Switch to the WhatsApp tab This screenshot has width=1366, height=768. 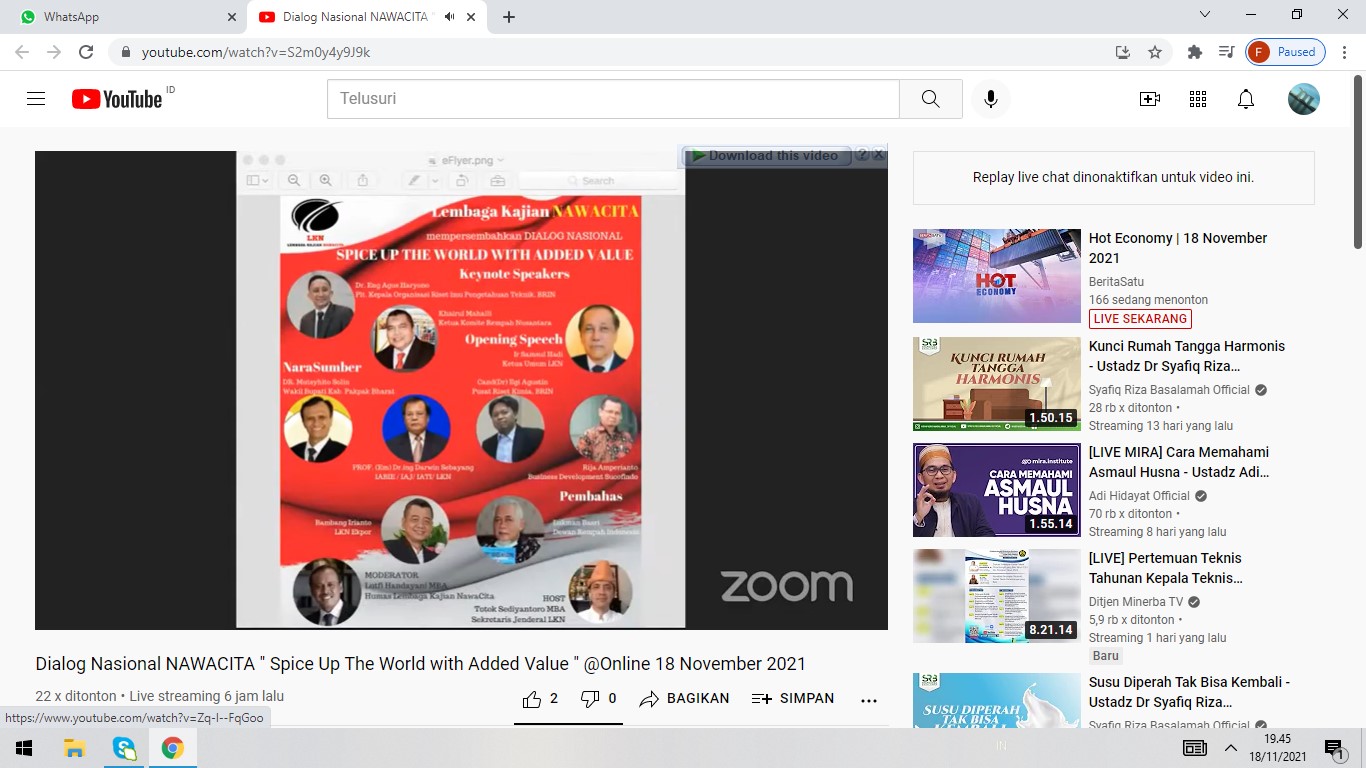(124, 17)
